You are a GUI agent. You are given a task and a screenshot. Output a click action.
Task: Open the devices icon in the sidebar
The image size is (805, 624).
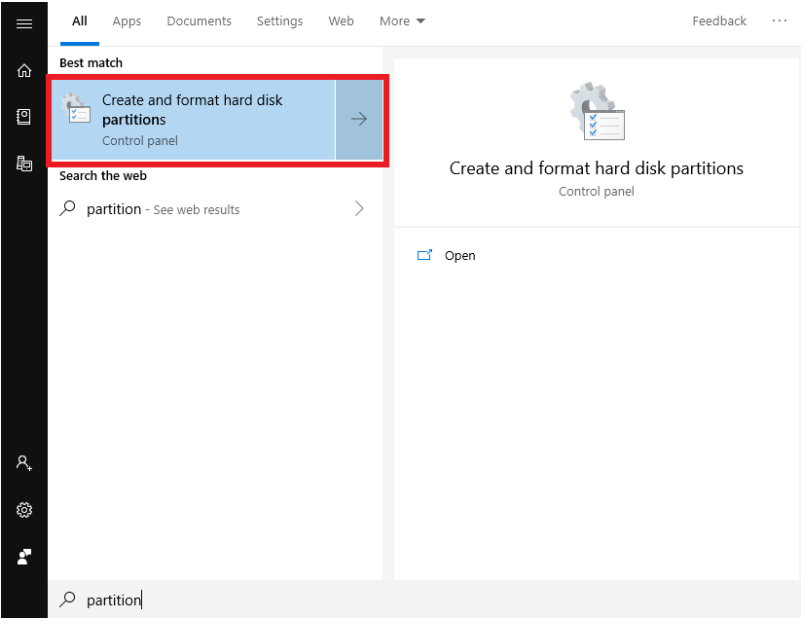24,163
